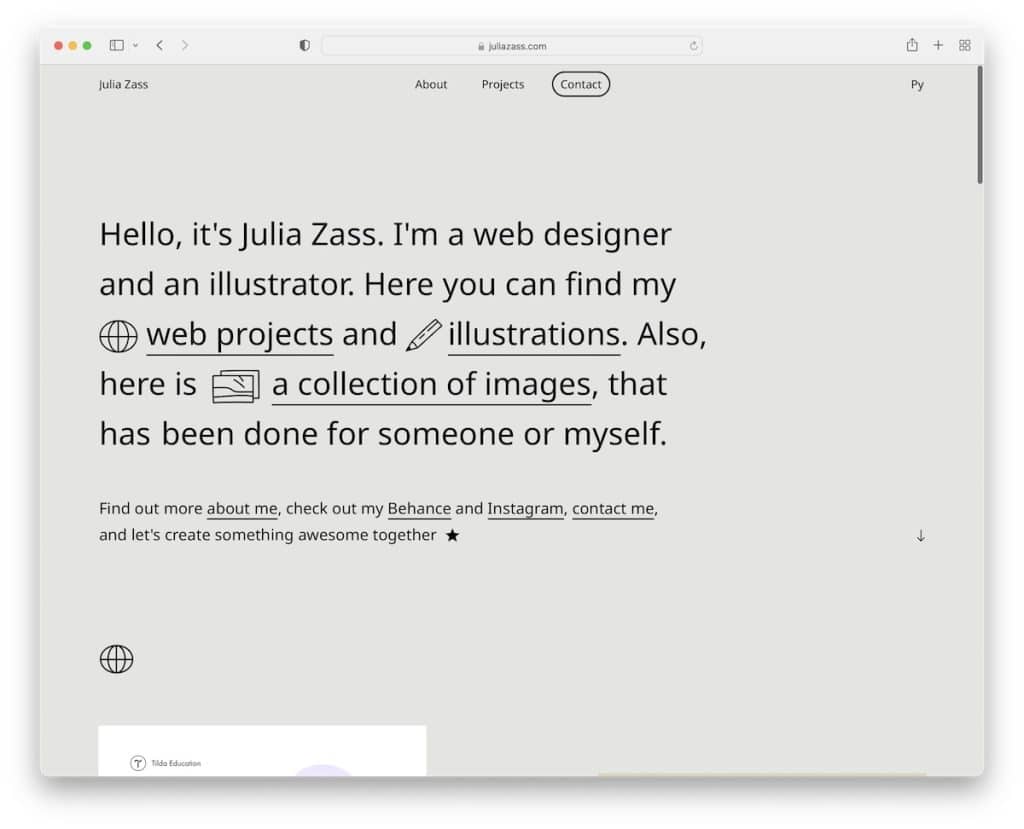
Task: Expand the sidebar dropdown chevron
Action: [x=135, y=45]
